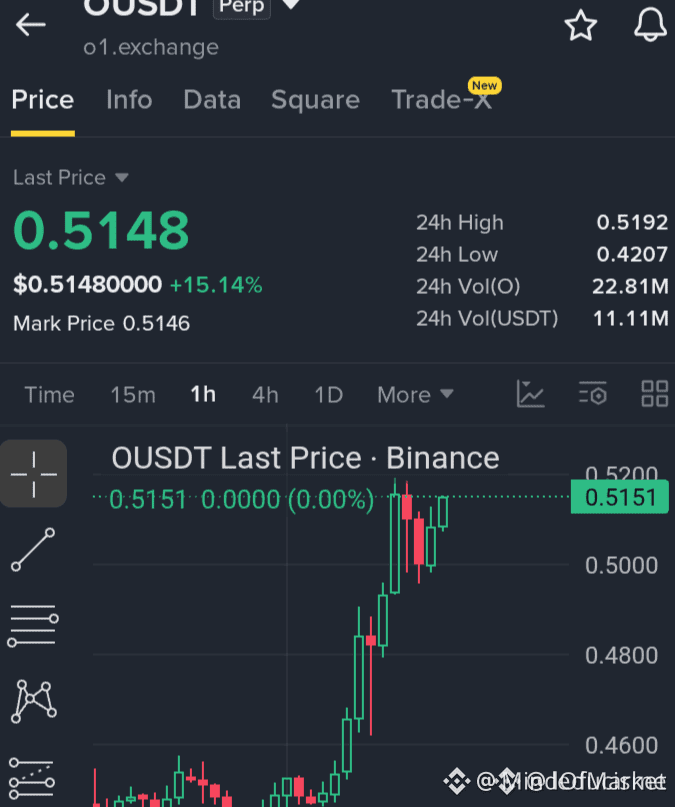Screen dimensions: 675x807
Task: Click the 0.5151 current price tag on axis
Action: tap(620, 497)
